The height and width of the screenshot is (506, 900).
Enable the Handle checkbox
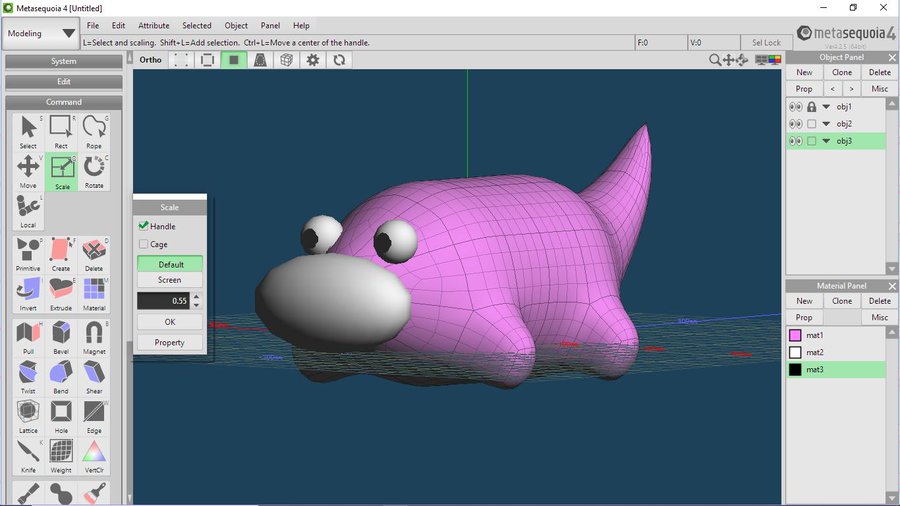coord(143,226)
